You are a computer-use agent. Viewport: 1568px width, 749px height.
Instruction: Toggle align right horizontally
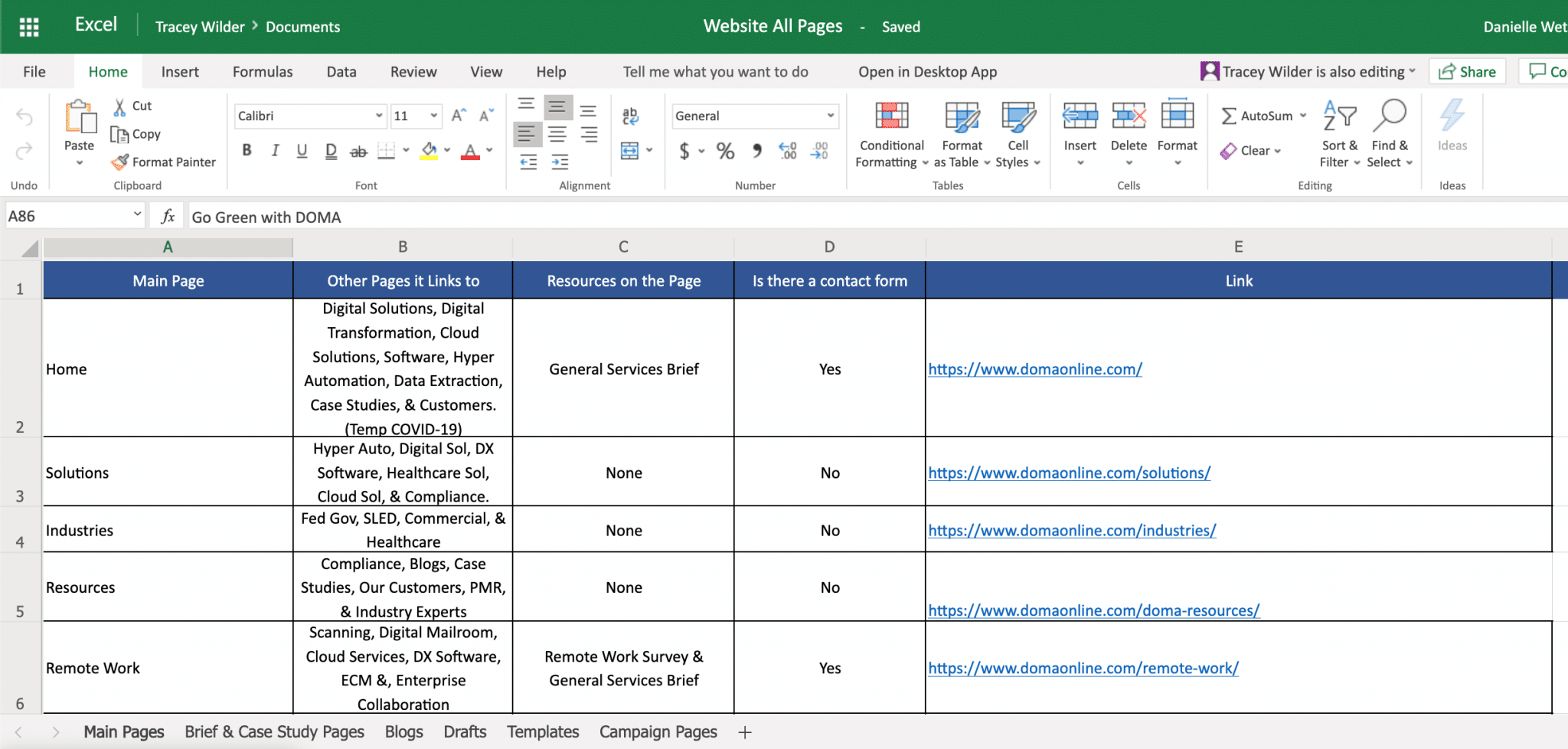click(588, 134)
